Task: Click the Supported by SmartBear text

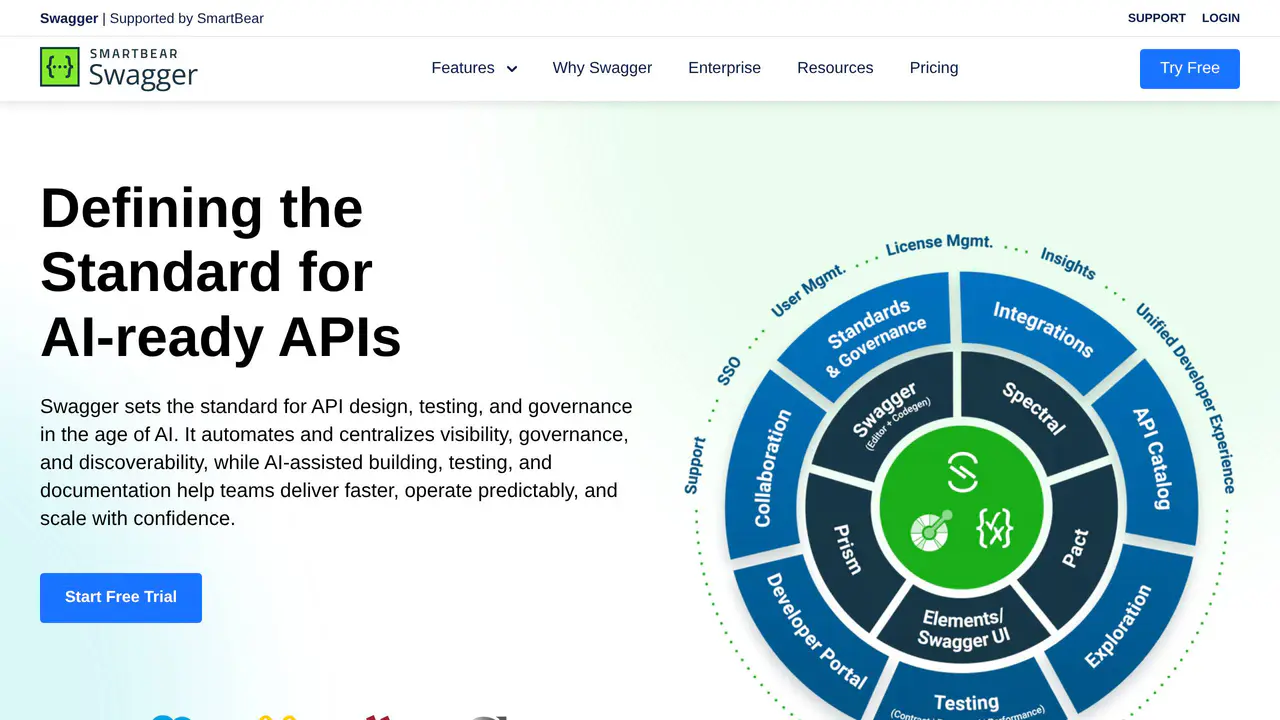Action: point(187,18)
